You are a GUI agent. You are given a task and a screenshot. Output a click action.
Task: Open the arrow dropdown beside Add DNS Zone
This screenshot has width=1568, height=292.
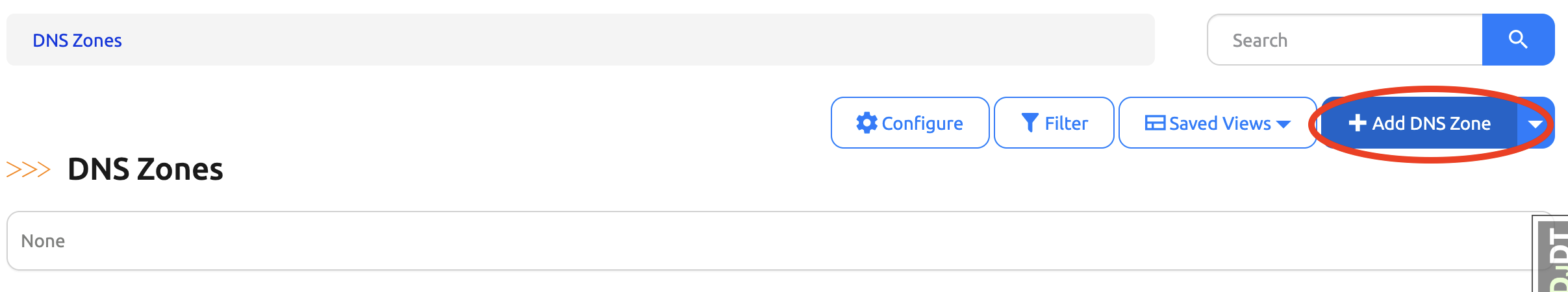(1536, 123)
